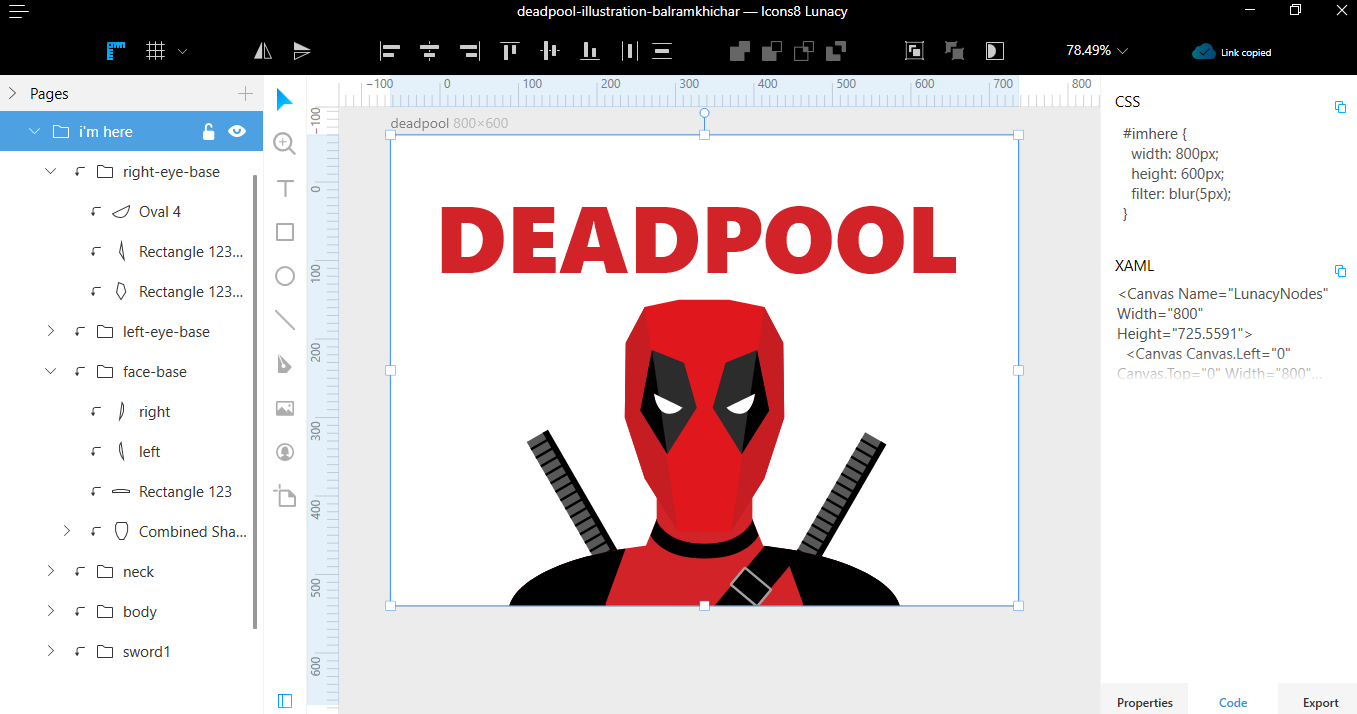Collapse the right-eye-base folder

pyautogui.click(x=51, y=172)
